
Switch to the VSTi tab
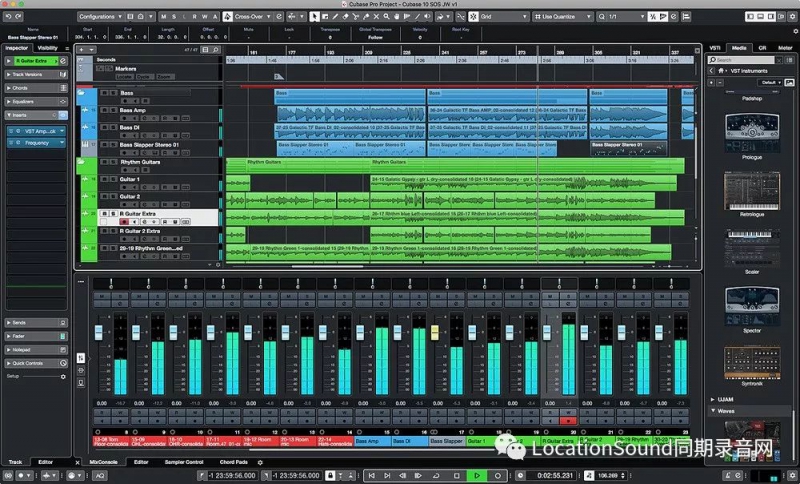coord(715,48)
